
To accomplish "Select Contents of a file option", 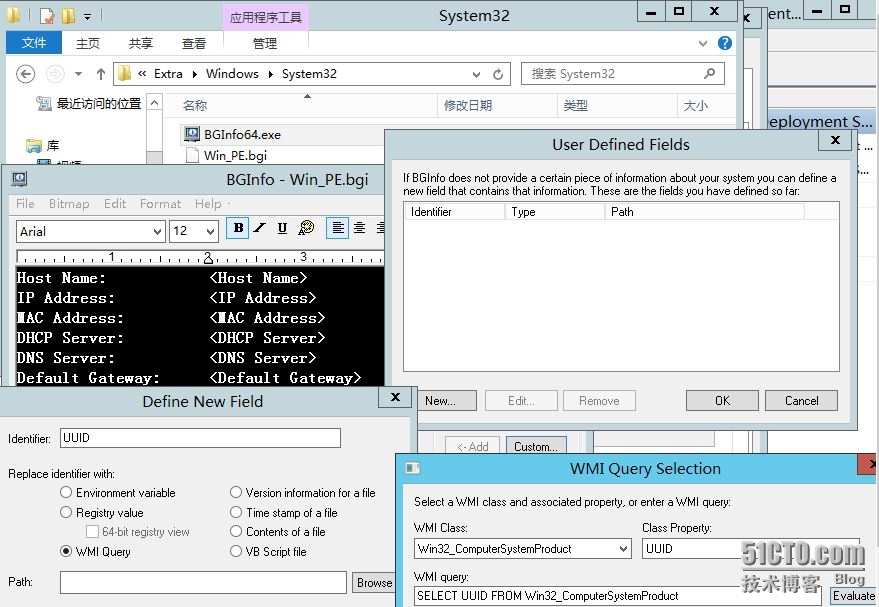I will pos(236,531).
